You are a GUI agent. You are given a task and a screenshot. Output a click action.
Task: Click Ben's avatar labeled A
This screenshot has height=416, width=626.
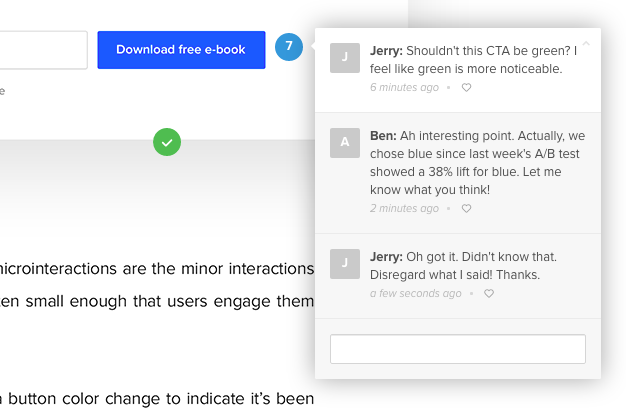coord(345,143)
